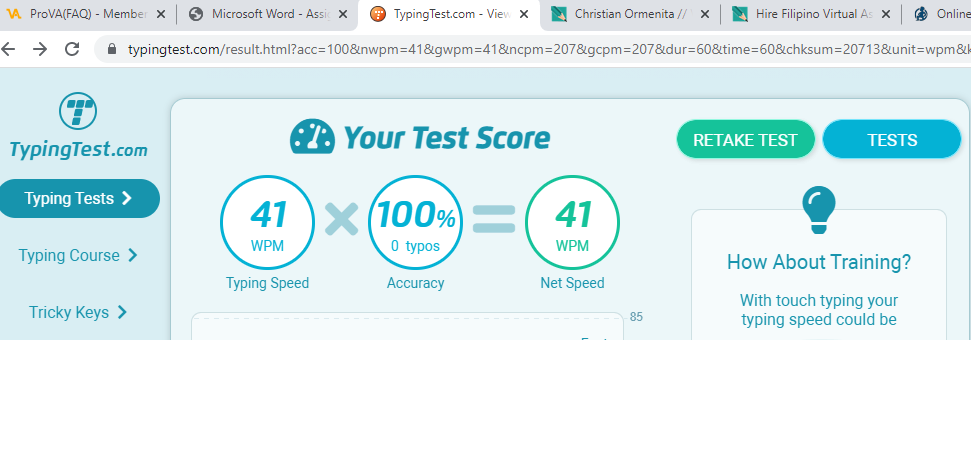Reload the page with refresh icon
Screen dimensions: 971x460
pos(72,49)
